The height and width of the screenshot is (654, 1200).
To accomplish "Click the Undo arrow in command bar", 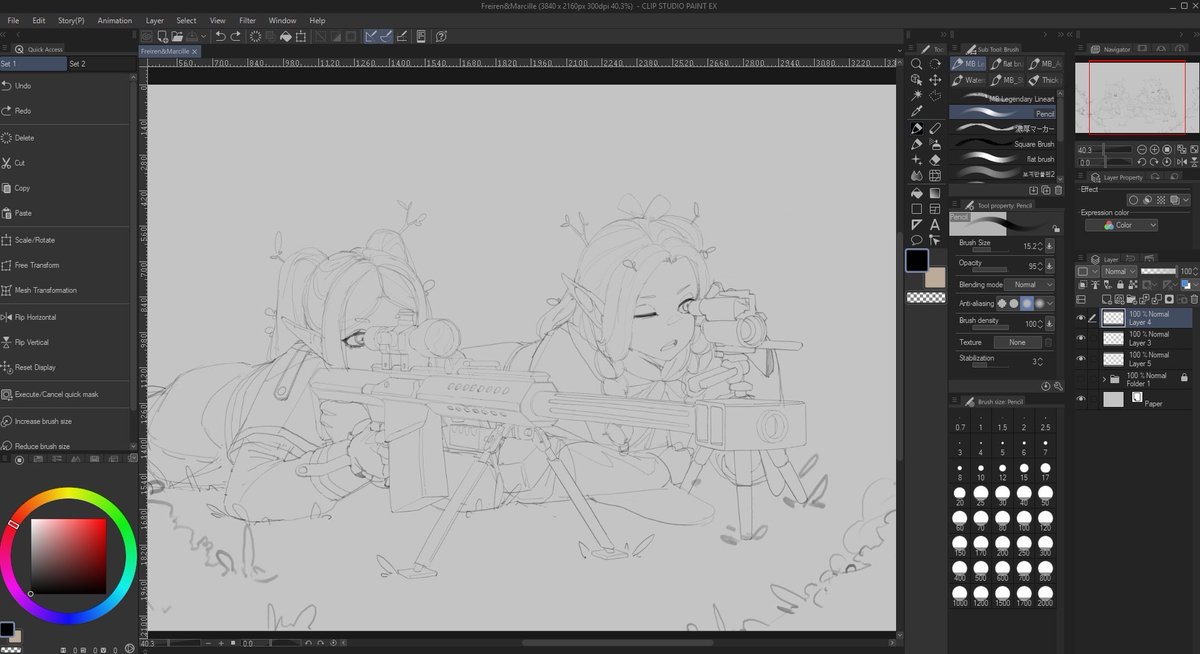I will point(220,37).
